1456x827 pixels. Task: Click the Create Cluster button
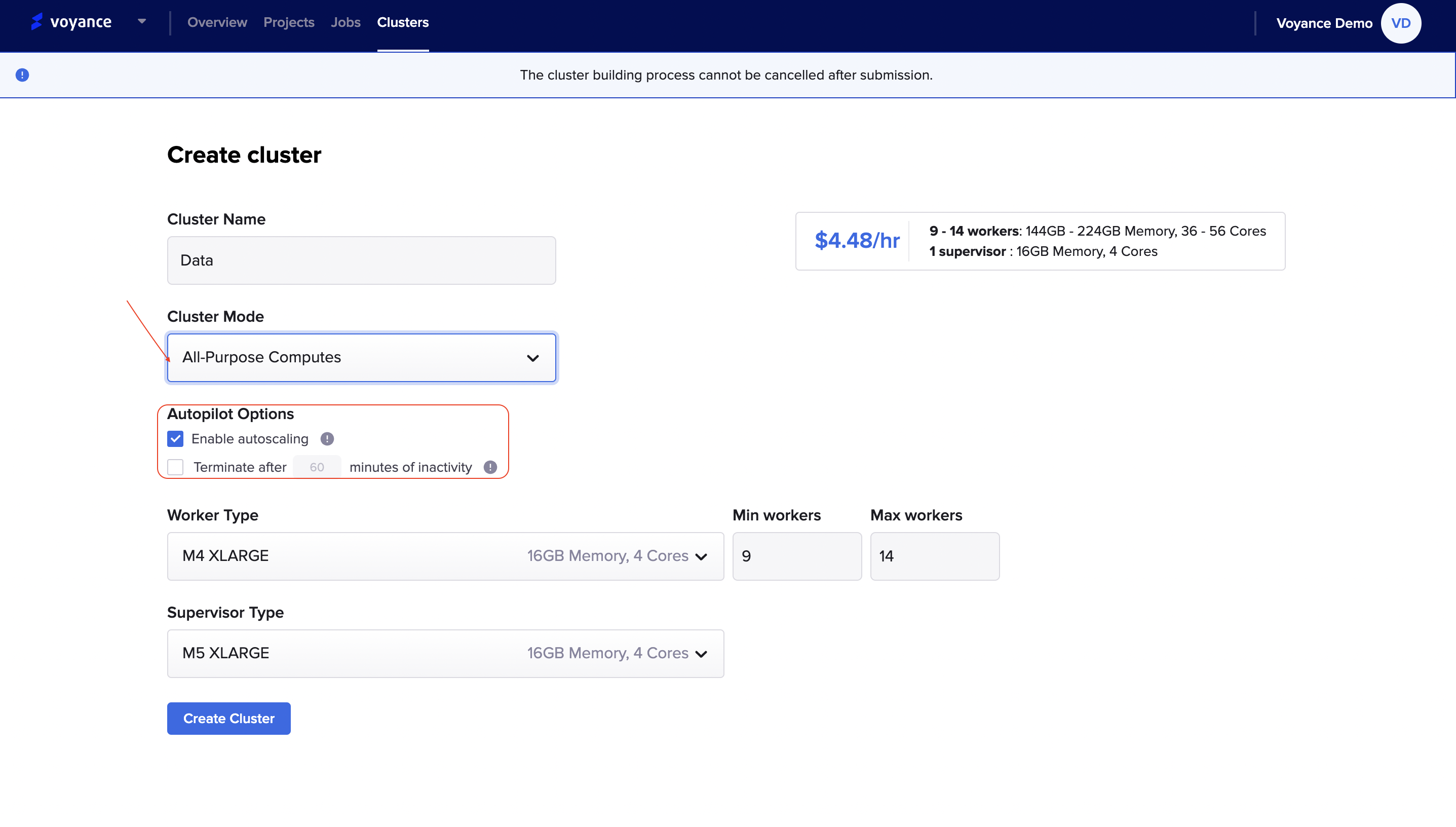tap(229, 719)
